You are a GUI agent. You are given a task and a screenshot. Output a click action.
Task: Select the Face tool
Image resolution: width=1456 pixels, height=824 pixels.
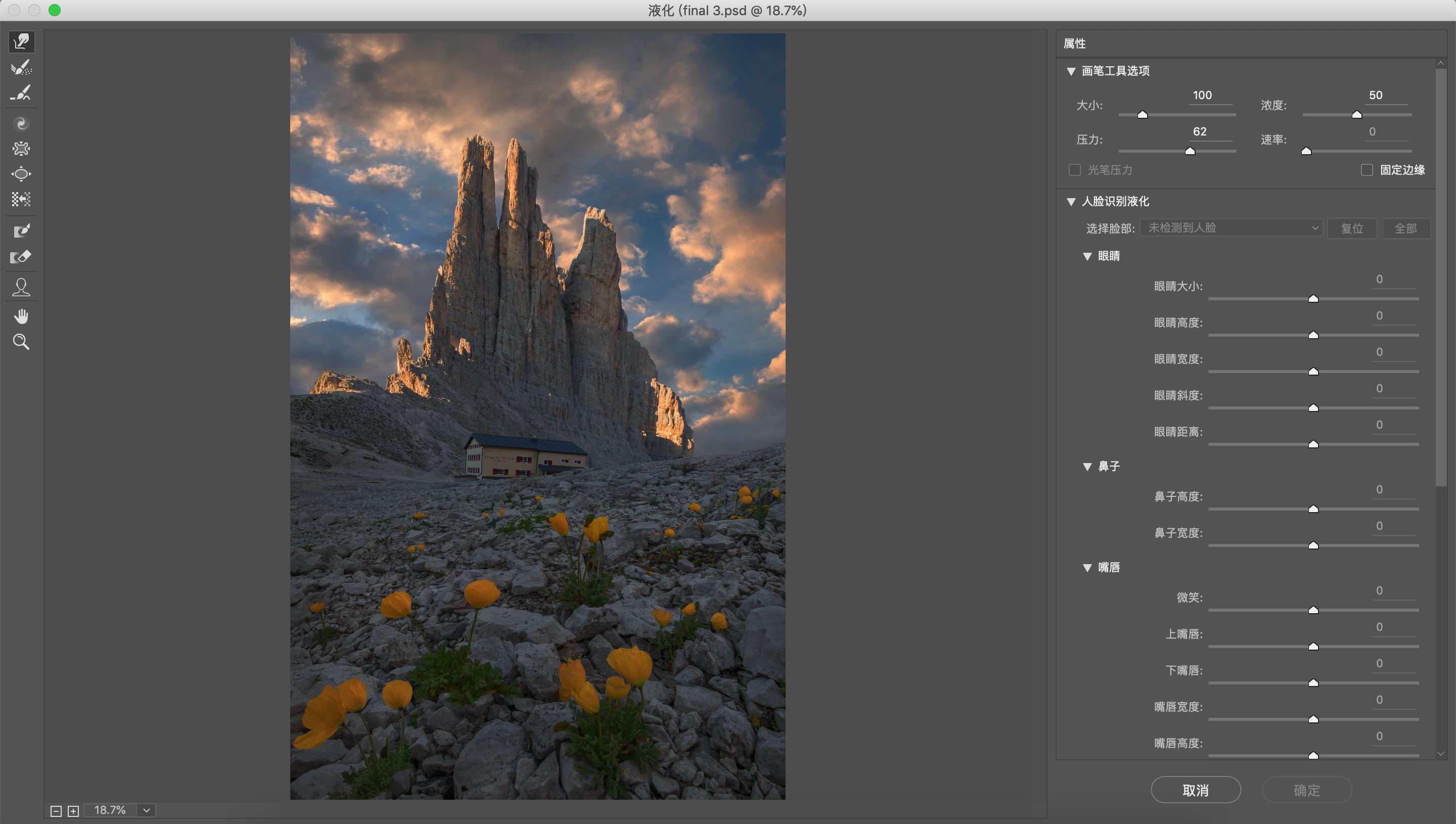click(x=22, y=287)
